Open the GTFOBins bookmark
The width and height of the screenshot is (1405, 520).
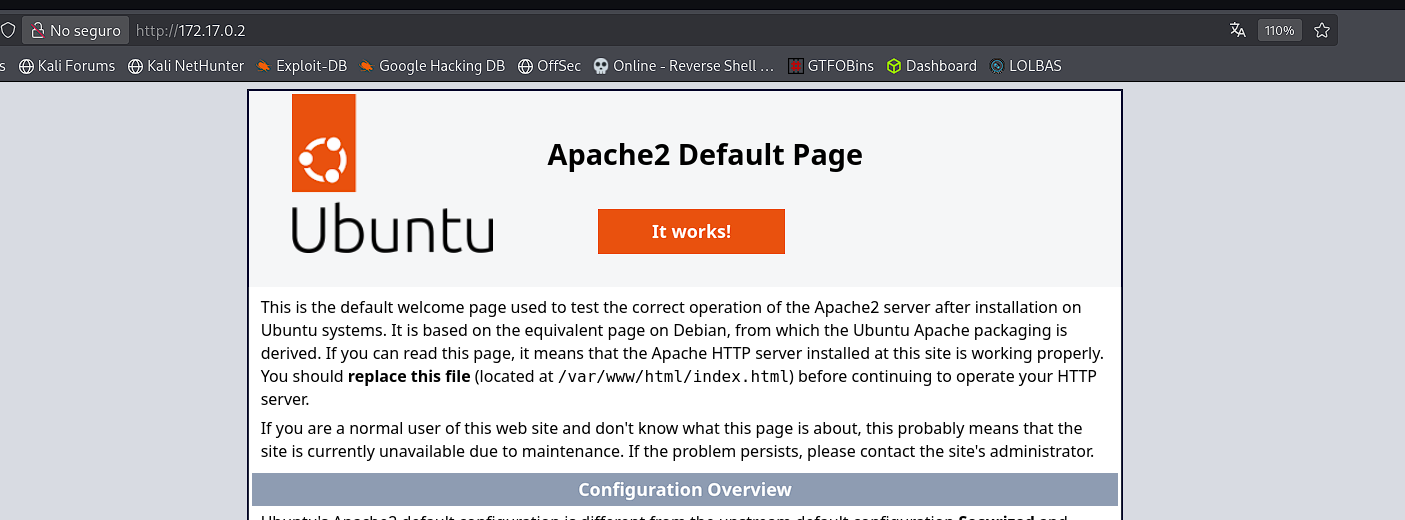pos(831,66)
